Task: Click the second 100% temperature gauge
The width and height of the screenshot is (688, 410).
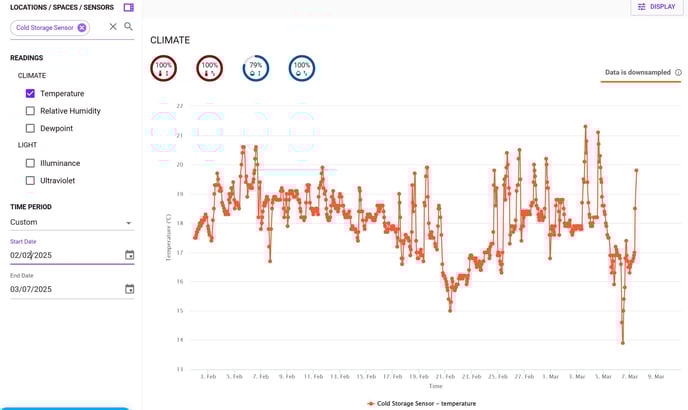Action: click(x=210, y=68)
